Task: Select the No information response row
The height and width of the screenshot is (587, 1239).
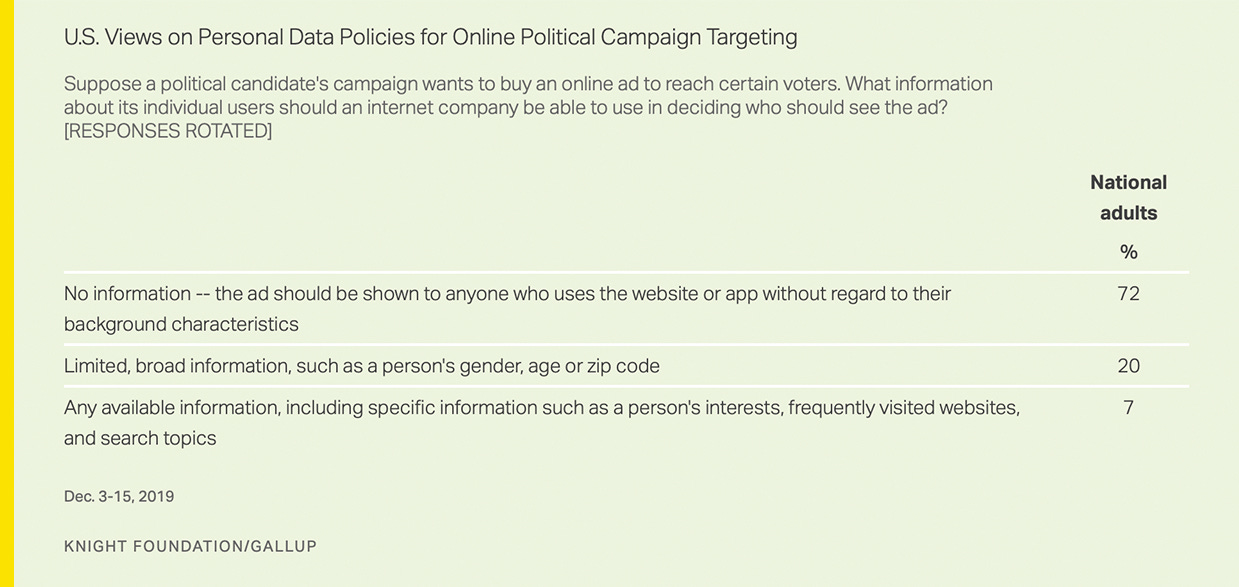Action: (627, 309)
